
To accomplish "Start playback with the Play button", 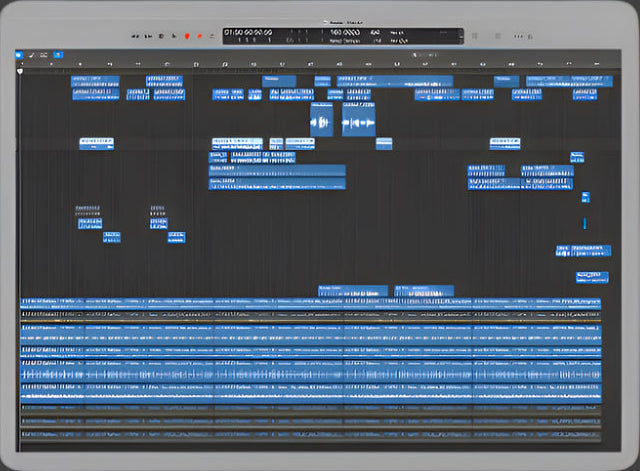I will click(x=174, y=36).
